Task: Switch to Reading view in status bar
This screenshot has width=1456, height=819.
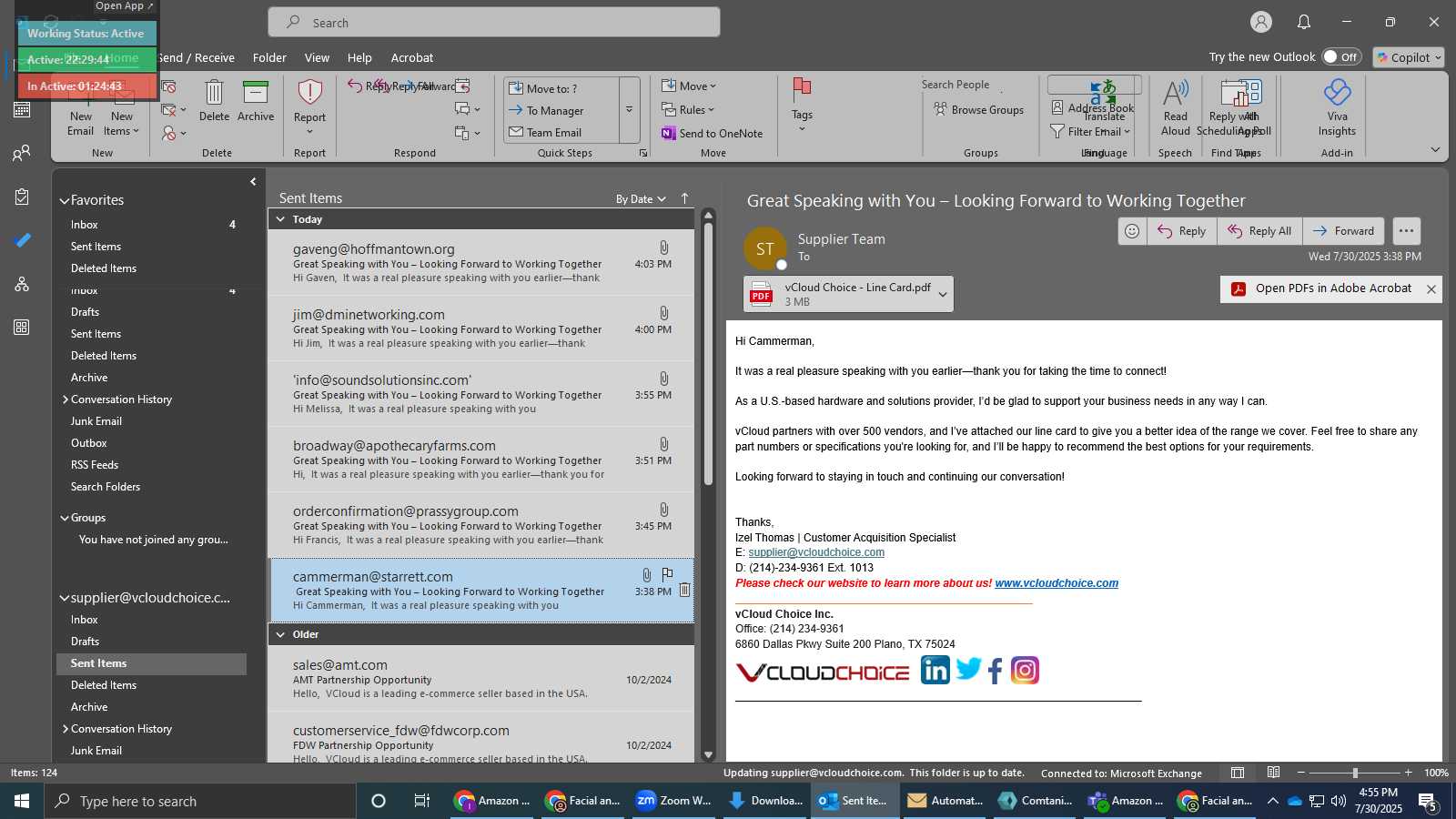Action: pos(1274,773)
